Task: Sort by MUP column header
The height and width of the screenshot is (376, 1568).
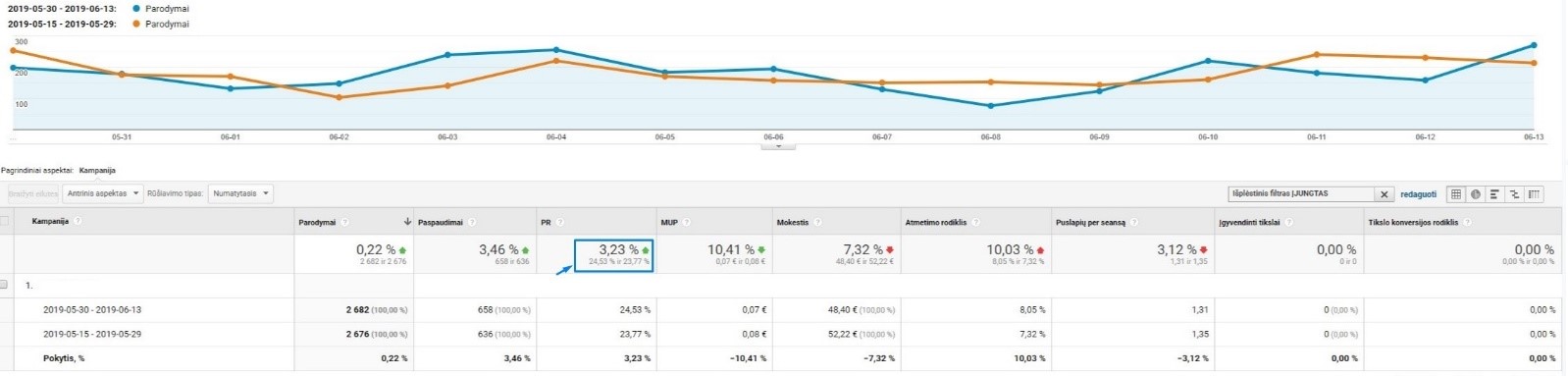Action: click(x=669, y=223)
